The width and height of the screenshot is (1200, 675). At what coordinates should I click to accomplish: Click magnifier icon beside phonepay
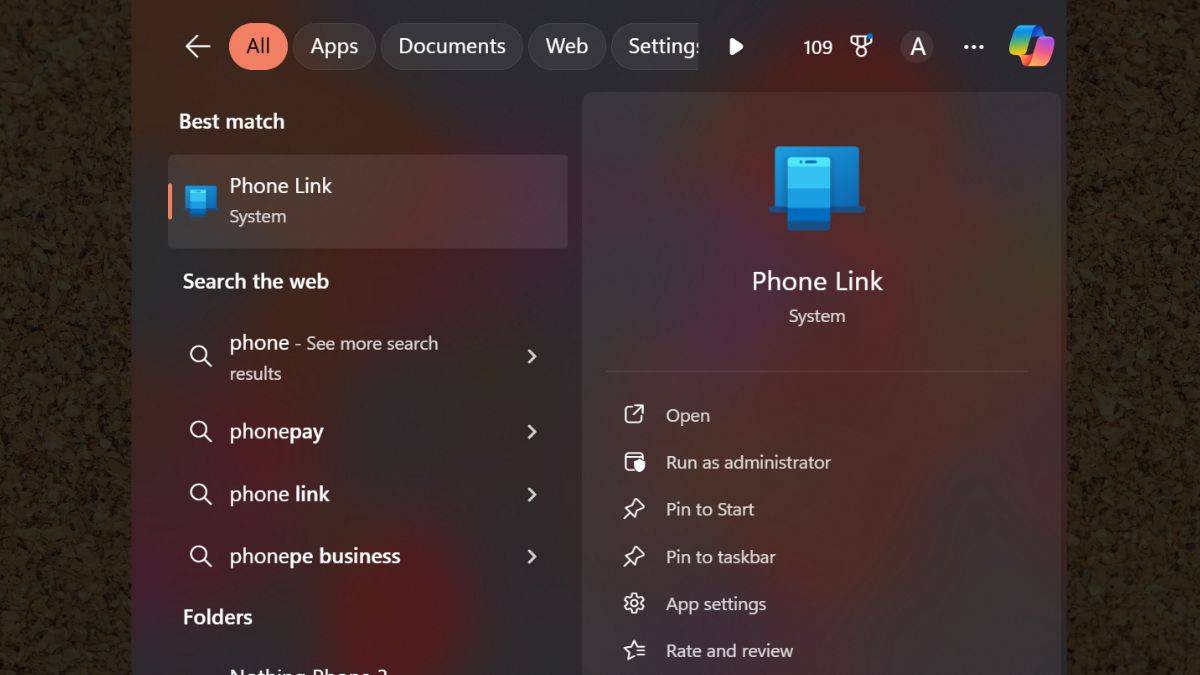pyautogui.click(x=201, y=431)
